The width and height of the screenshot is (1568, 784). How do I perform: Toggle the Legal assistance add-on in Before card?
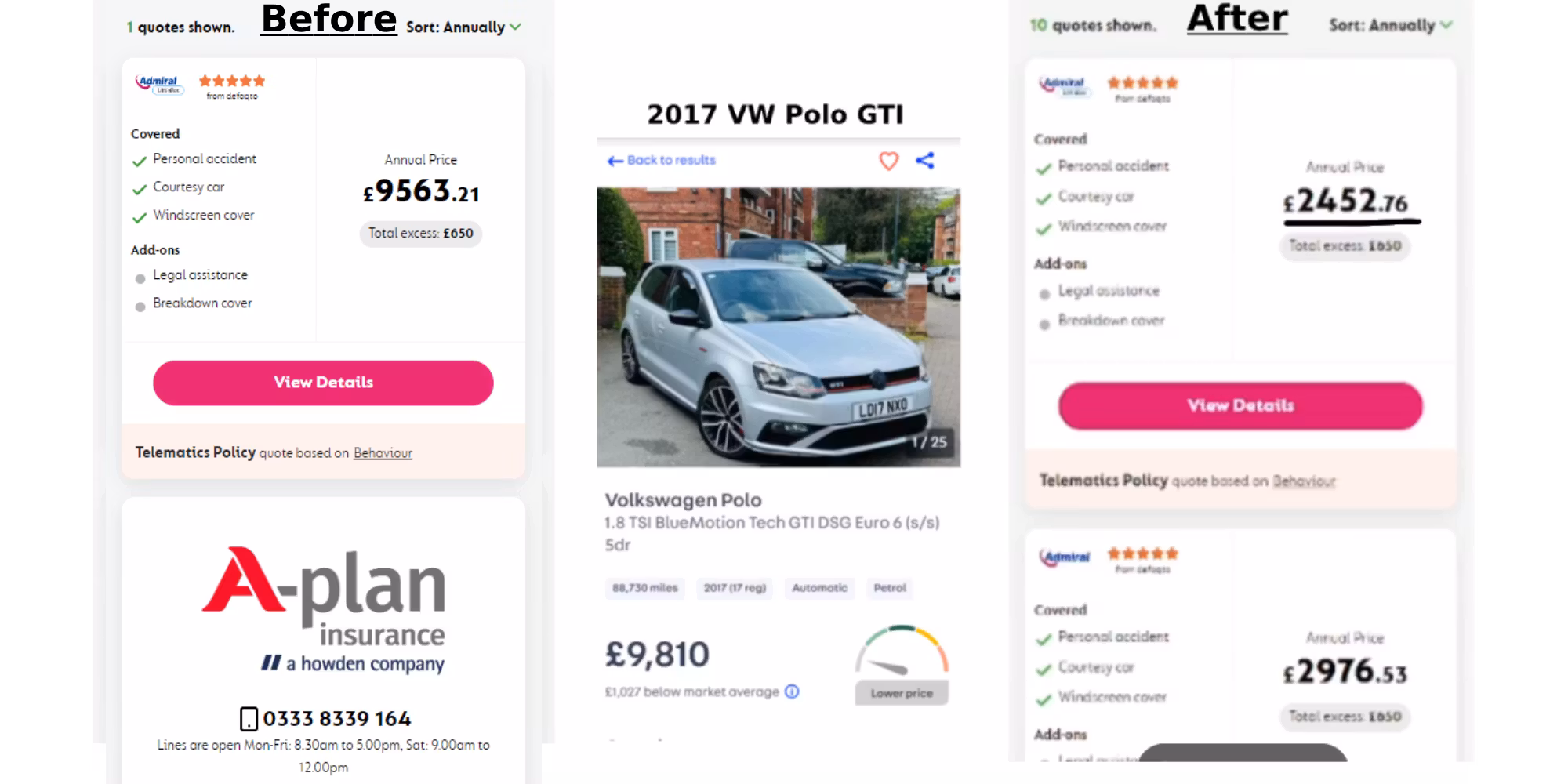pyautogui.click(x=140, y=278)
